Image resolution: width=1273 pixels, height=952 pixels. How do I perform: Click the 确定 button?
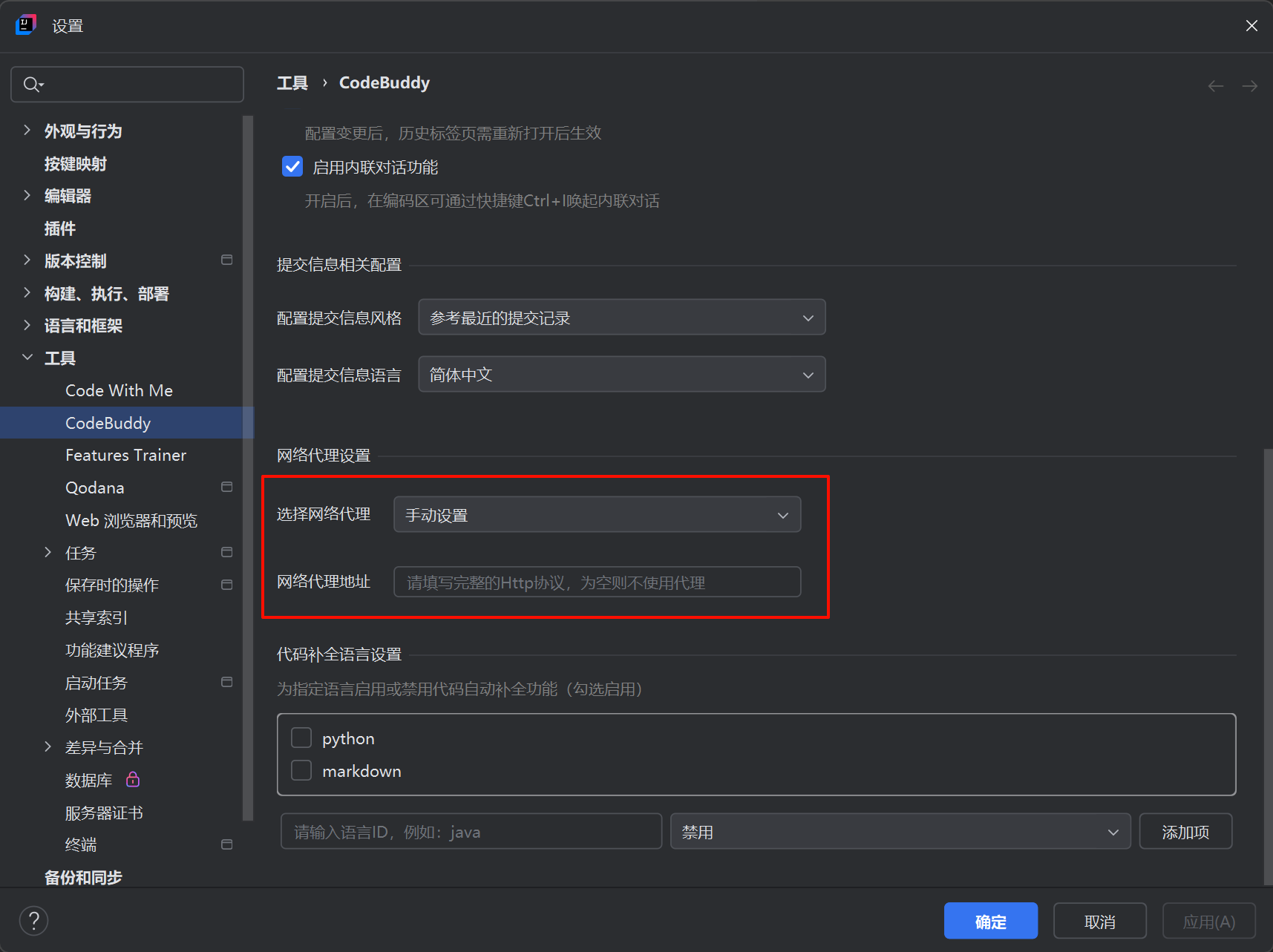(990, 921)
